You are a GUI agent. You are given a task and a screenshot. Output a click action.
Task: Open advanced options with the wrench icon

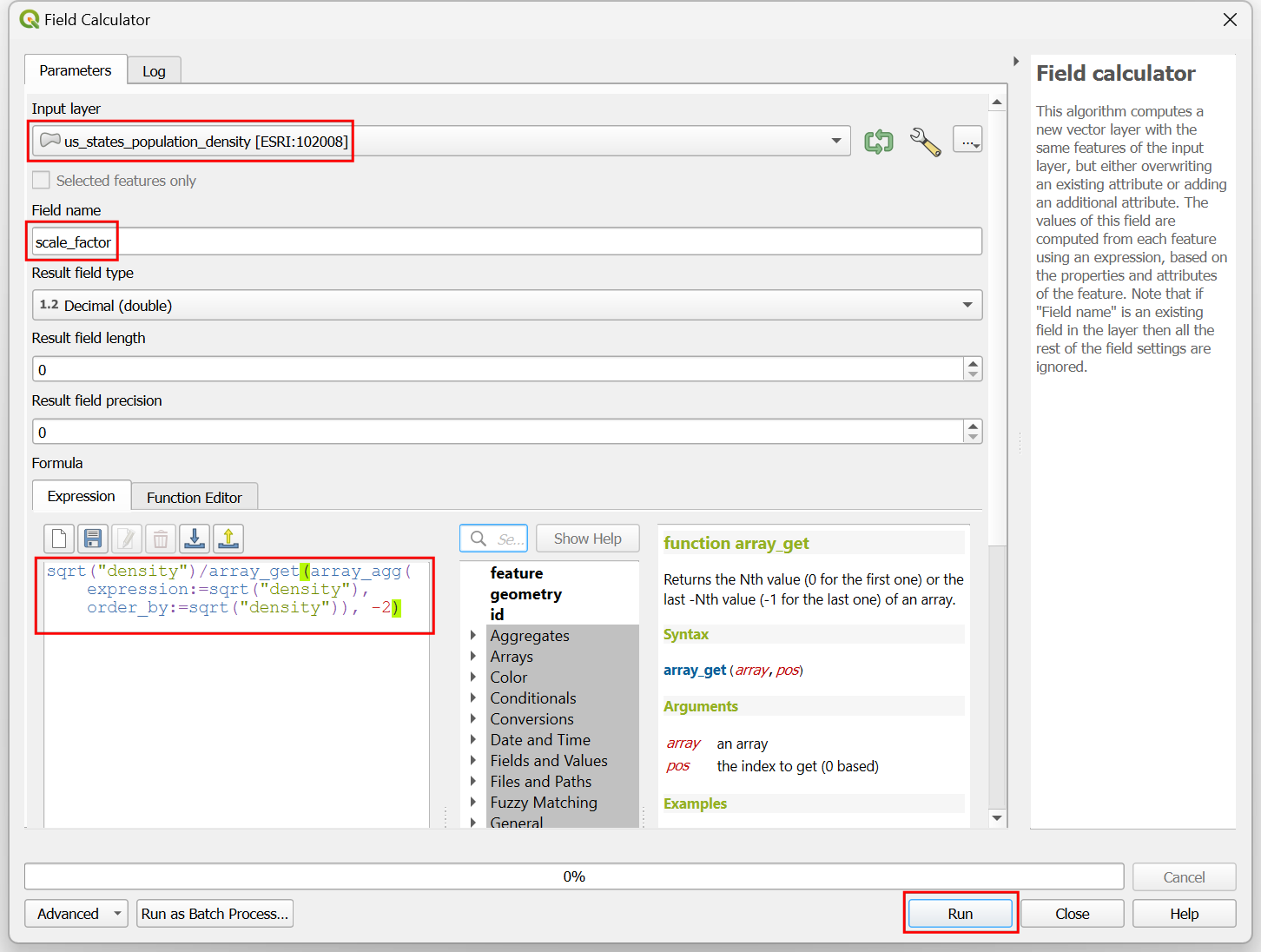point(925,142)
